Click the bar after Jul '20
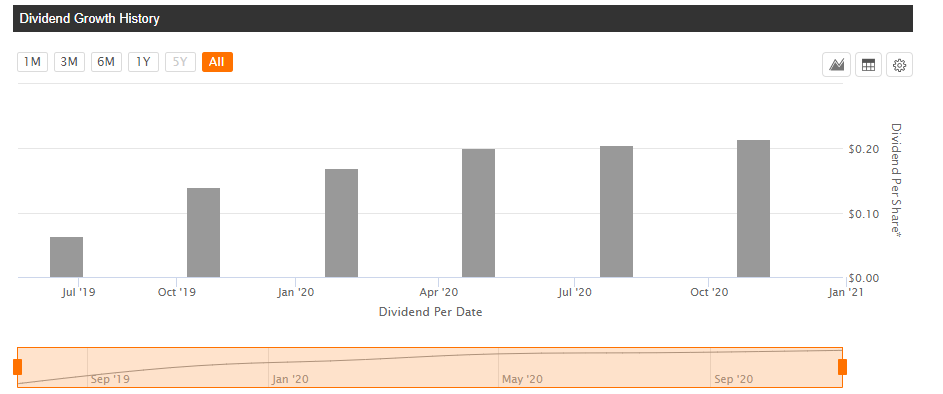 [x=616, y=212]
